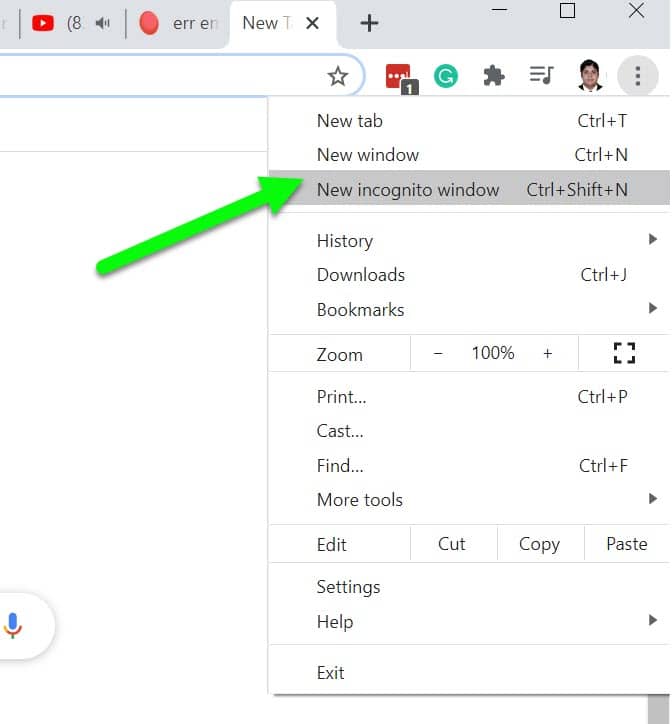Screen dimensions: 672x724
Task: Select Find... menu entry
Action: pyautogui.click(x=469, y=465)
